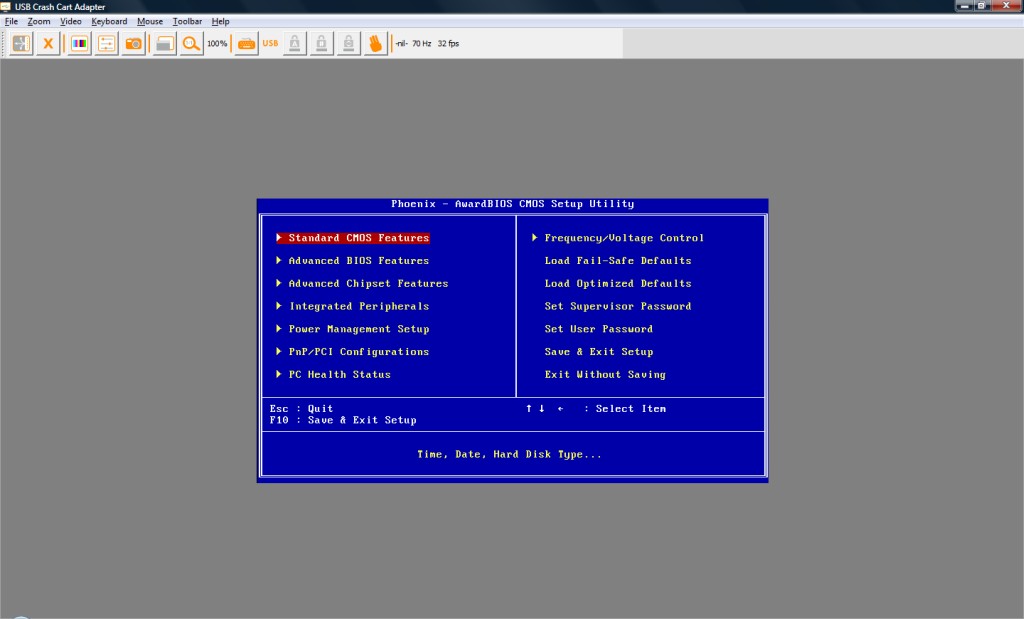Click the 'F10 : Save & Exit Setup' hint
The image size is (1024, 619).
343,421
